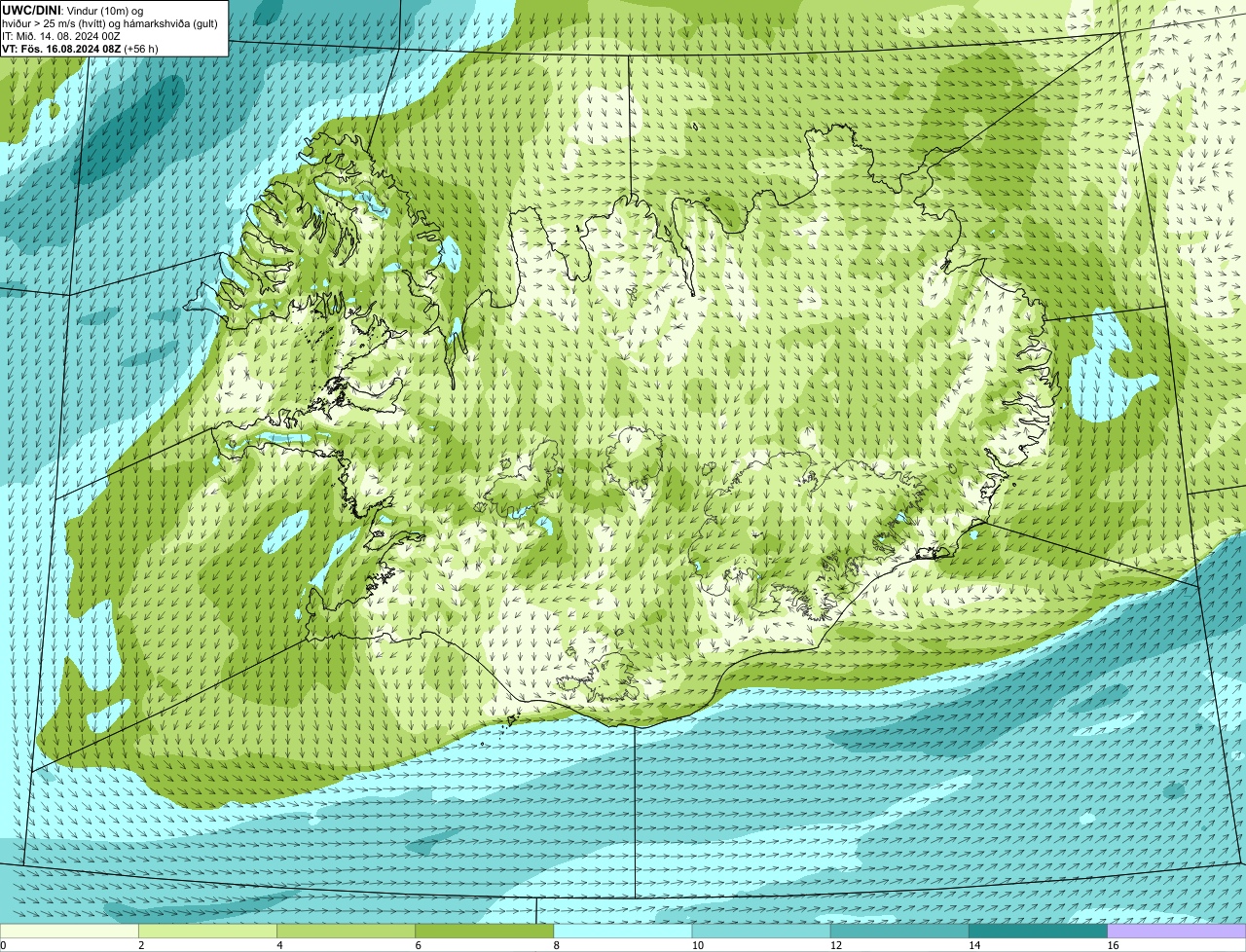This screenshot has height=952, width=1246.
Task: Click the pale yellow 0–2 legend swatch
Action: click(x=69, y=932)
